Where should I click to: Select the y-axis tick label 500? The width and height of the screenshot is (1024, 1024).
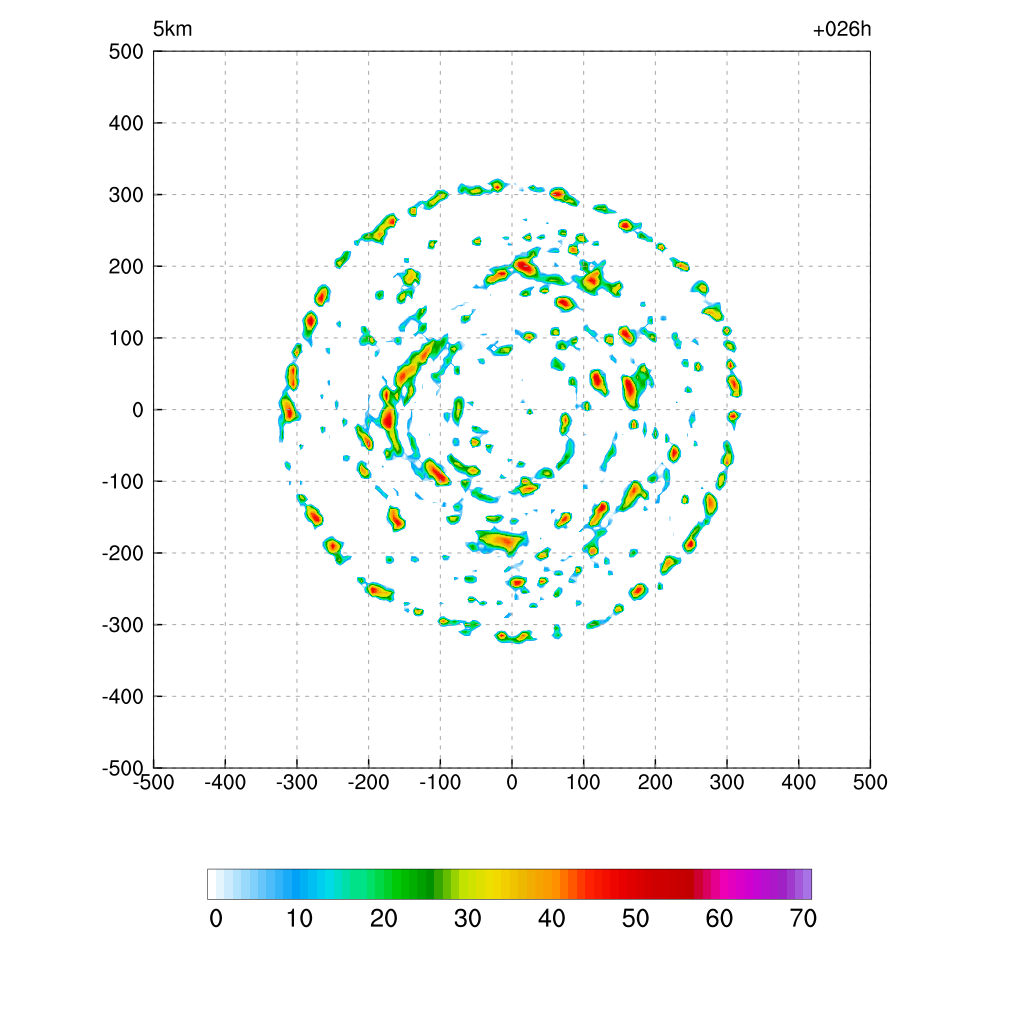[x=126, y=52]
